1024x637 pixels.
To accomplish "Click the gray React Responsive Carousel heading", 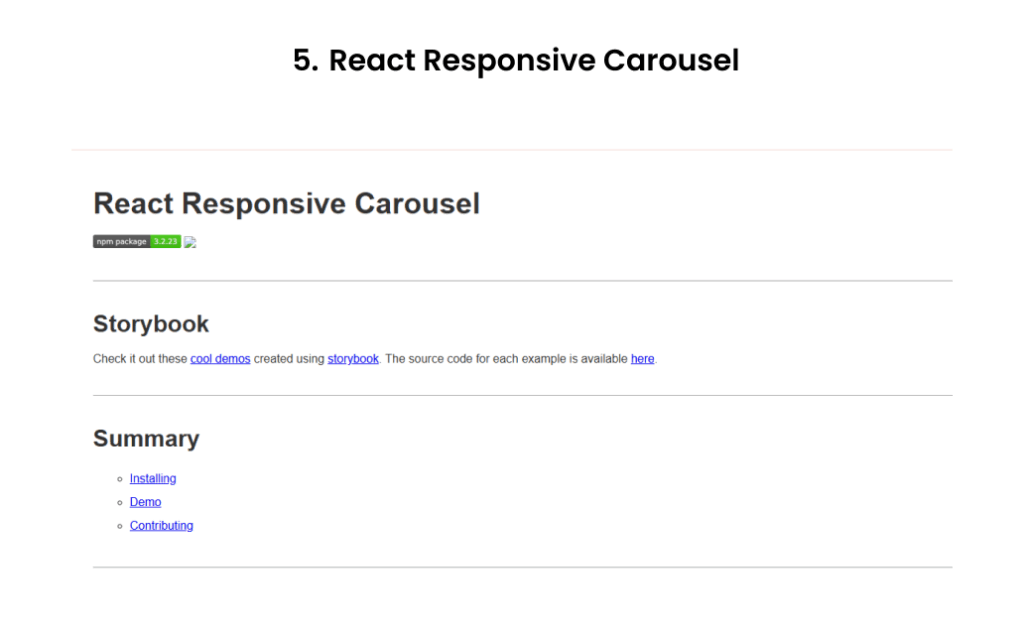I will pos(286,204).
